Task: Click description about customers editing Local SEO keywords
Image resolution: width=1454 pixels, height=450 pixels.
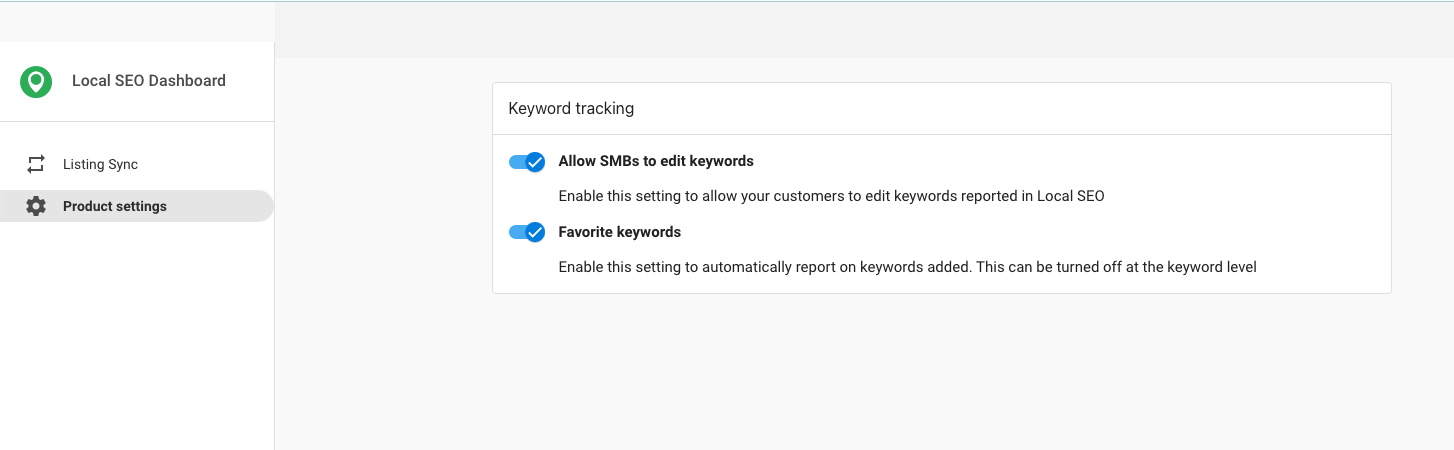Action: [x=831, y=196]
